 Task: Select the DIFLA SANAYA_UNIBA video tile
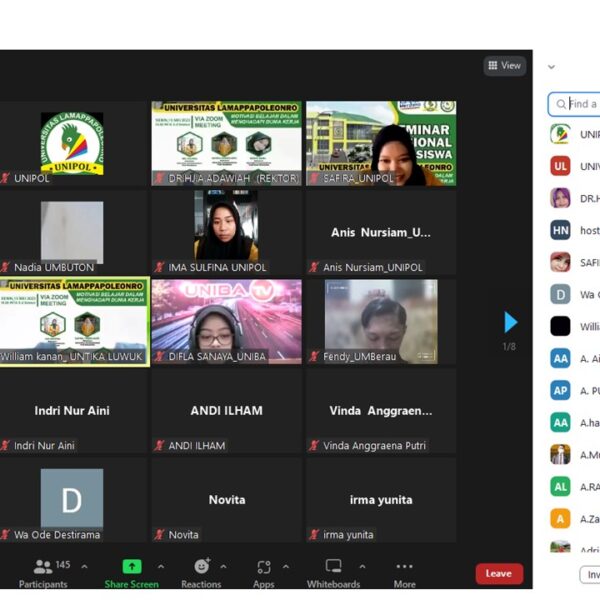[x=226, y=322]
